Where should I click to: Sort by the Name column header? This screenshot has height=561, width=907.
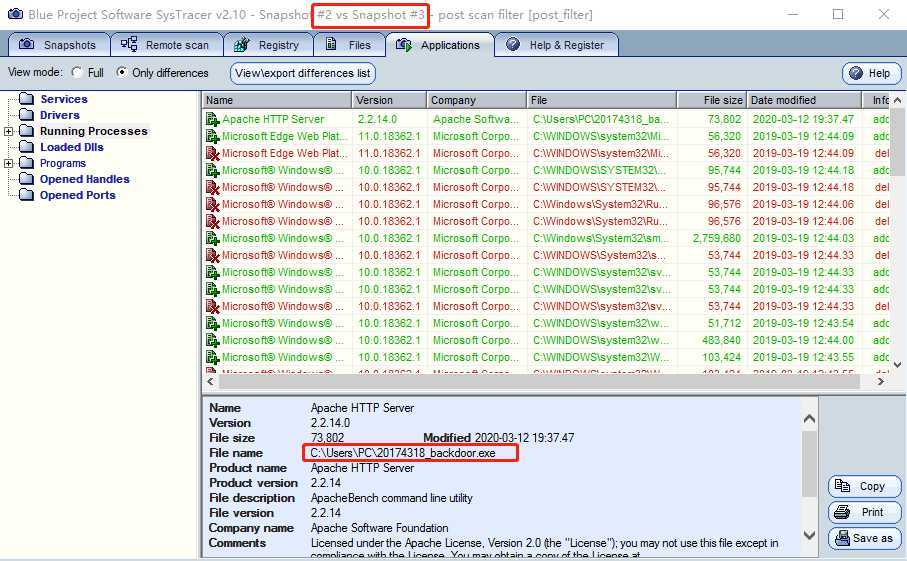pos(276,100)
